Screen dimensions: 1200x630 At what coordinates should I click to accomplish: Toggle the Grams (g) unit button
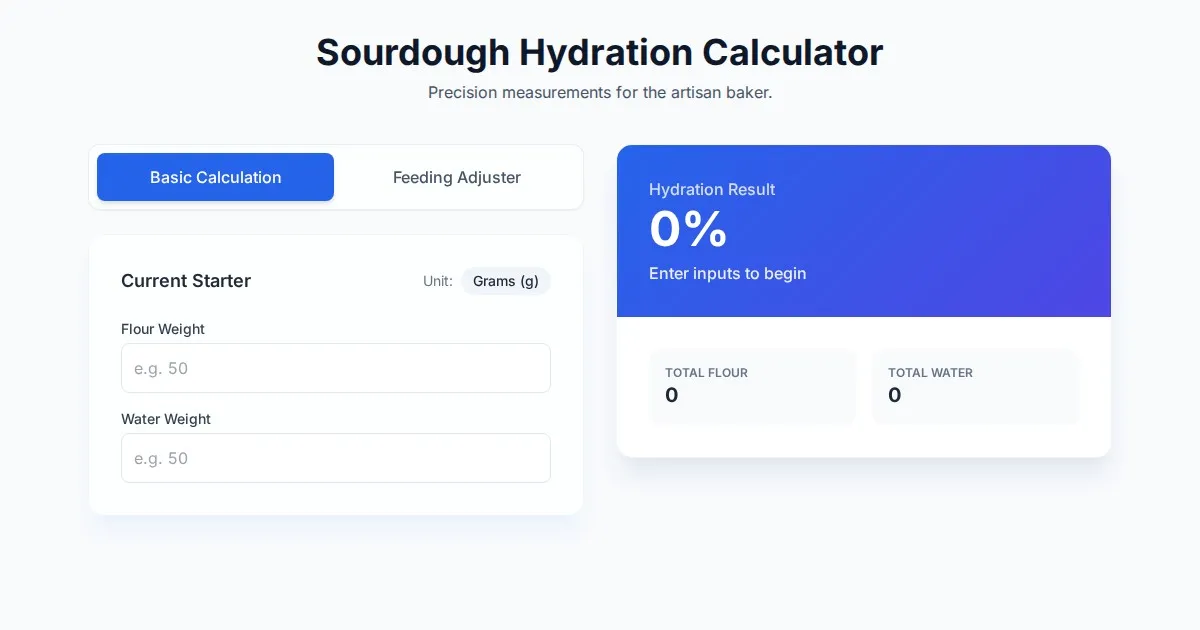[x=506, y=281]
